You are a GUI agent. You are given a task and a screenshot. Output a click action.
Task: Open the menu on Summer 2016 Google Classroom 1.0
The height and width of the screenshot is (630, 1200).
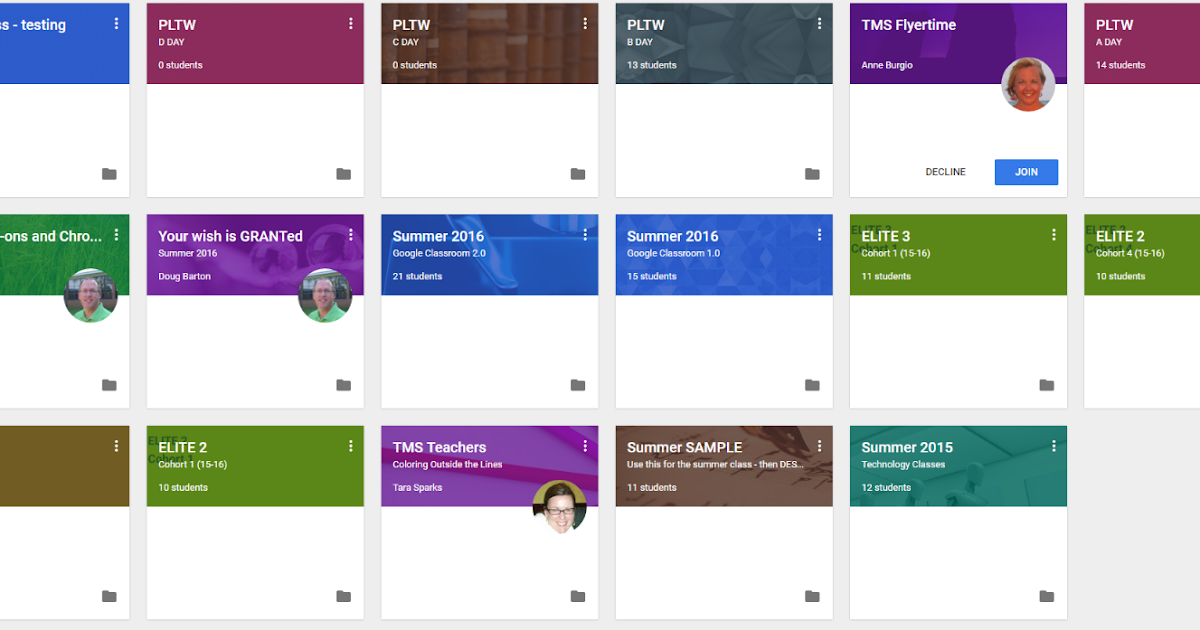click(819, 234)
